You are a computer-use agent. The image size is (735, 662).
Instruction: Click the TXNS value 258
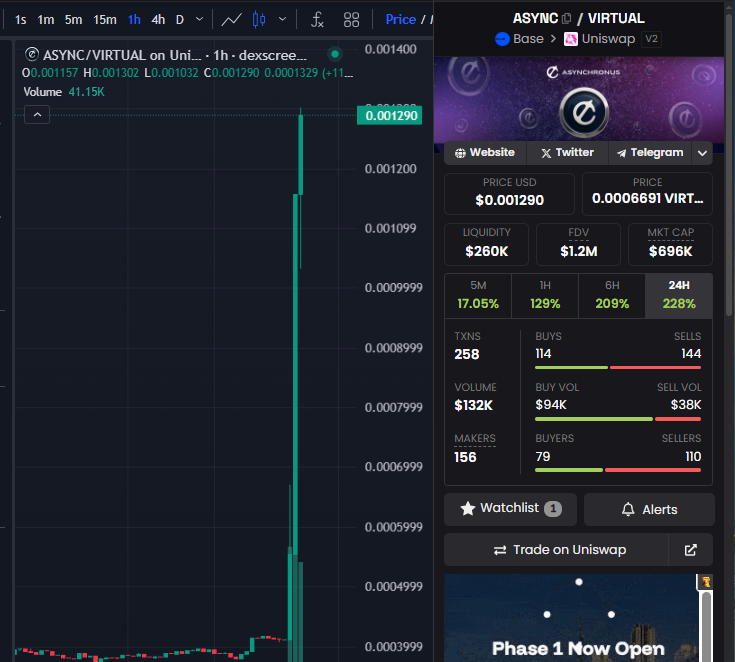click(x=467, y=354)
